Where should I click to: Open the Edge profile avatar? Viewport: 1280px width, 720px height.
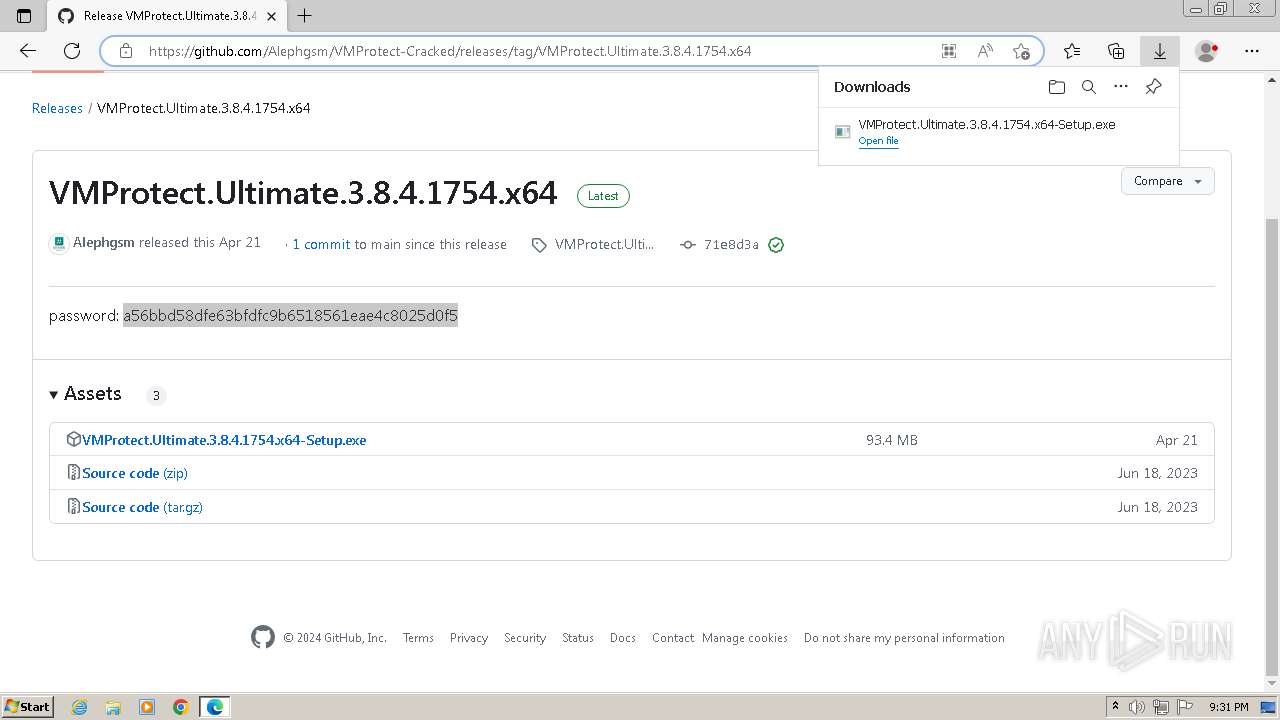[1207, 51]
